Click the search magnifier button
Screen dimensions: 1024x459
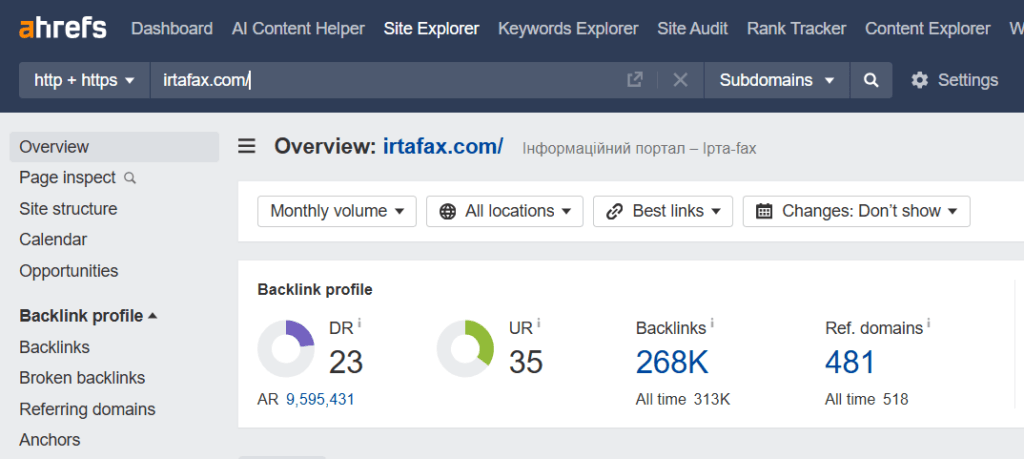coord(871,80)
